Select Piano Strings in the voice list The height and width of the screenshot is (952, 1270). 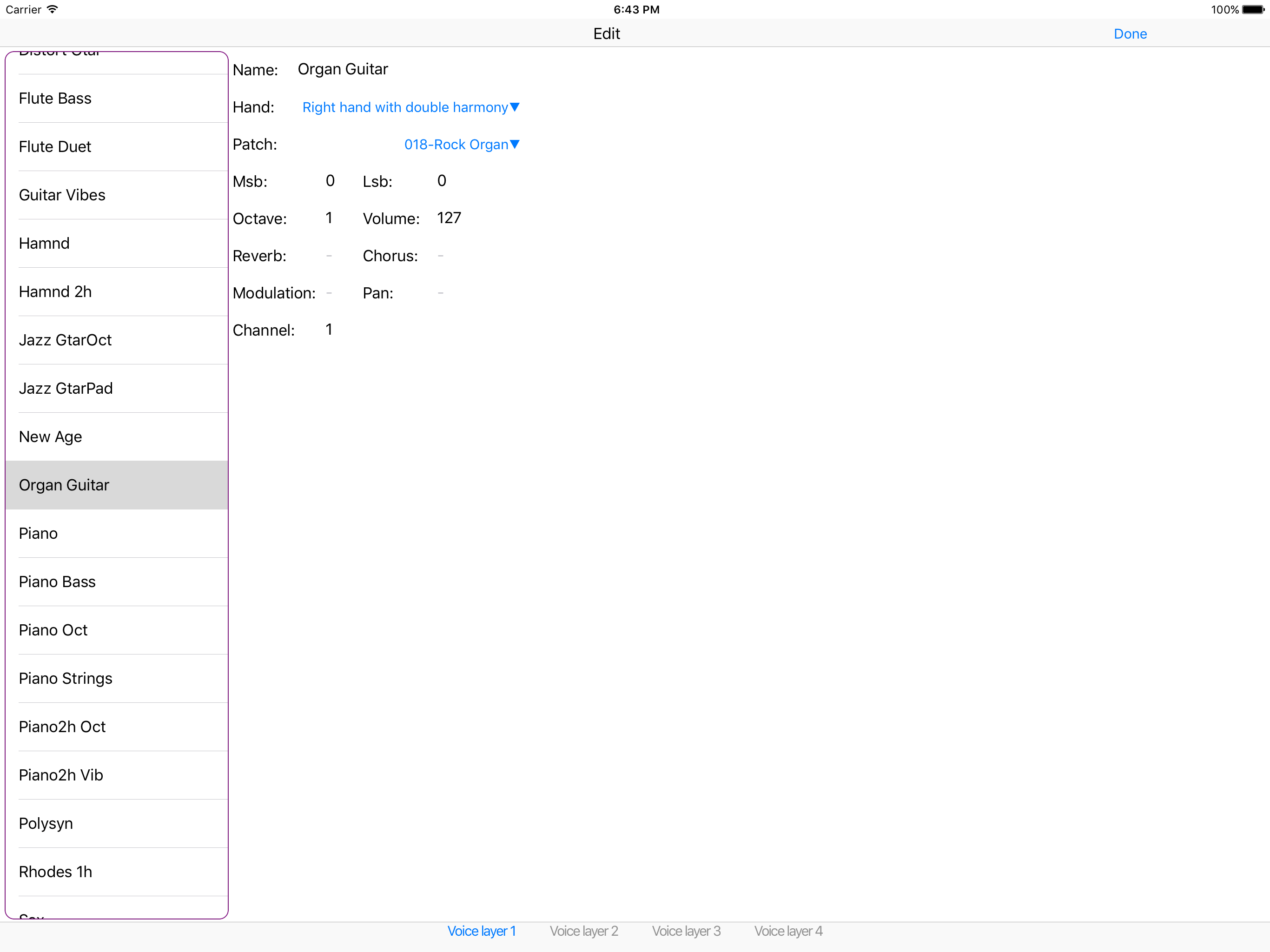[x=117, y=679]
